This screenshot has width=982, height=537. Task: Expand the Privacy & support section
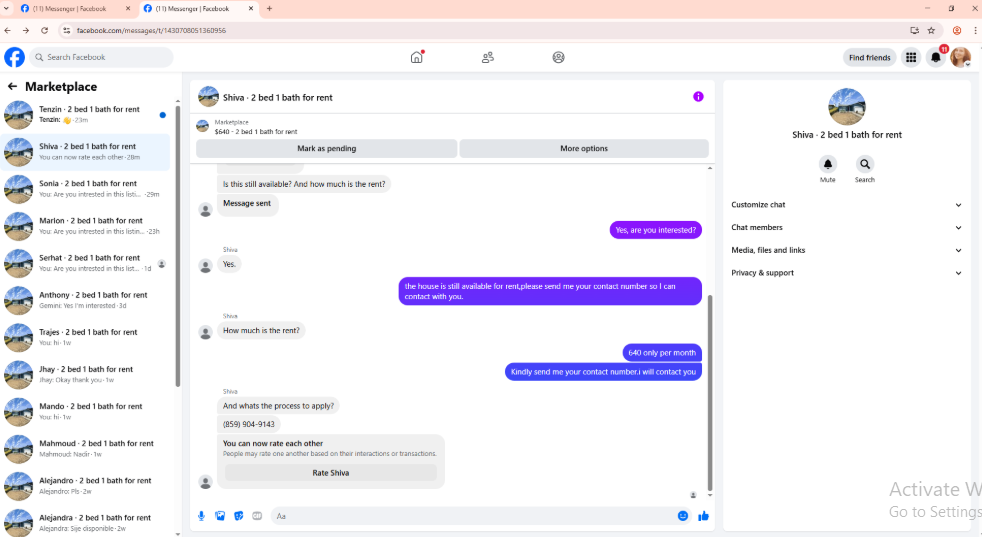click(846, 273)
